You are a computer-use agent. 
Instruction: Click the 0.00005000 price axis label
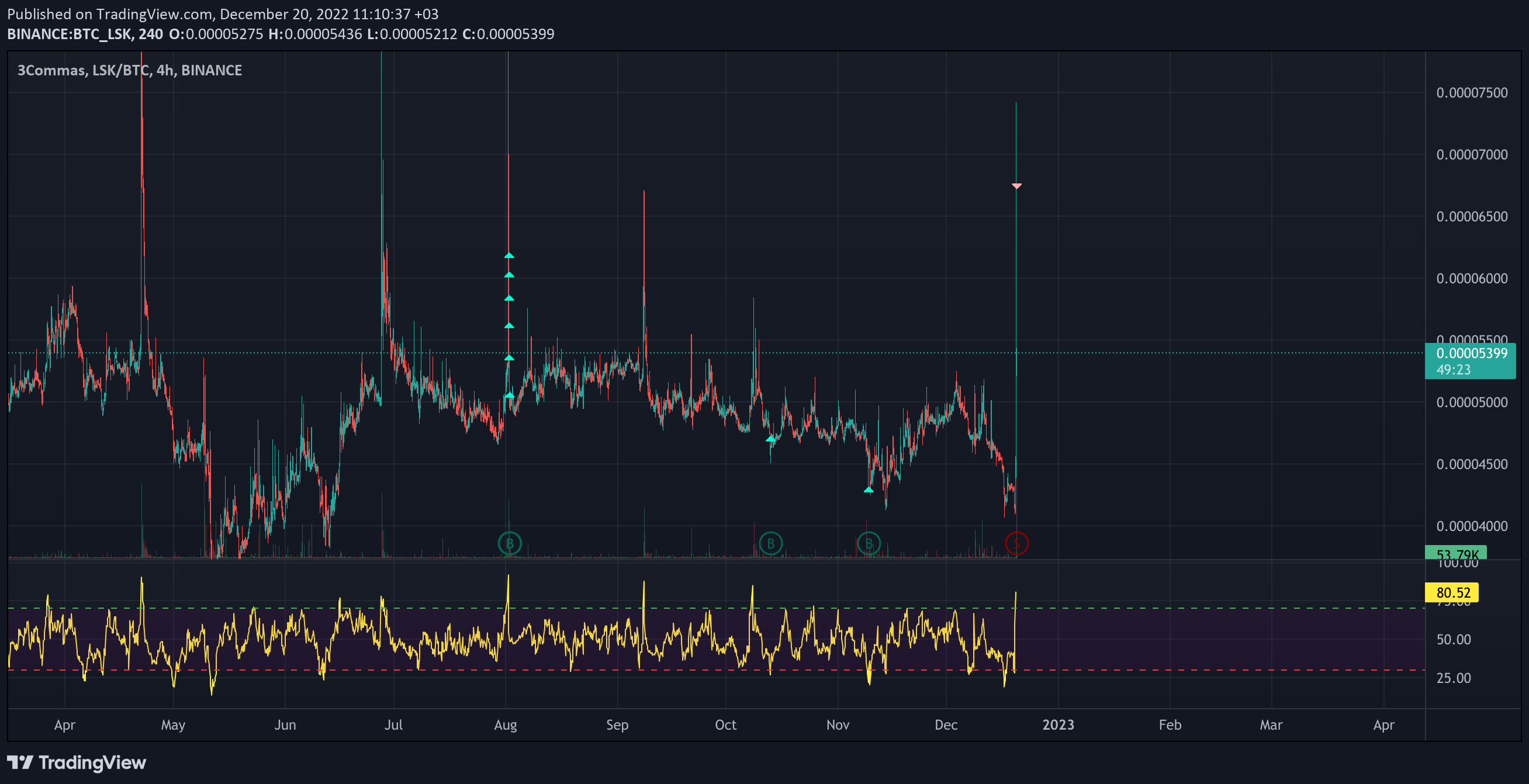pyautogui.click(x=1471, y=403)
